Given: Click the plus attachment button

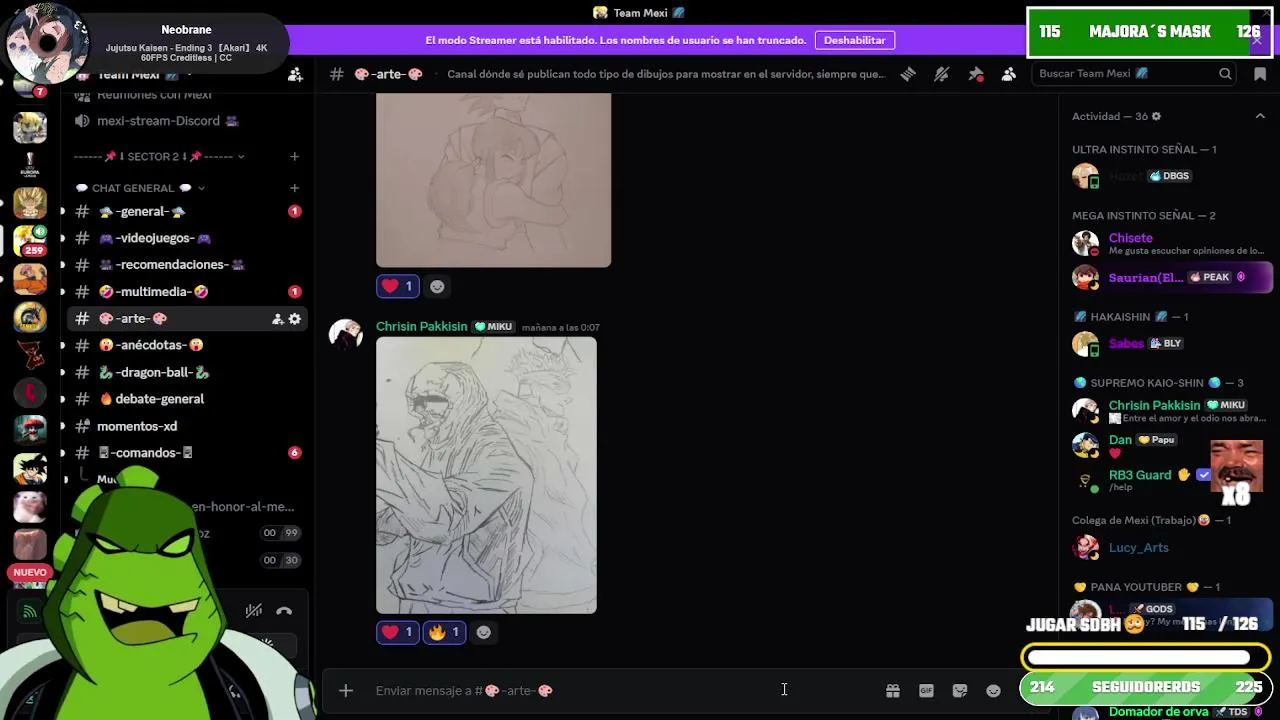Looking at the screenshot, I should 346,690.
